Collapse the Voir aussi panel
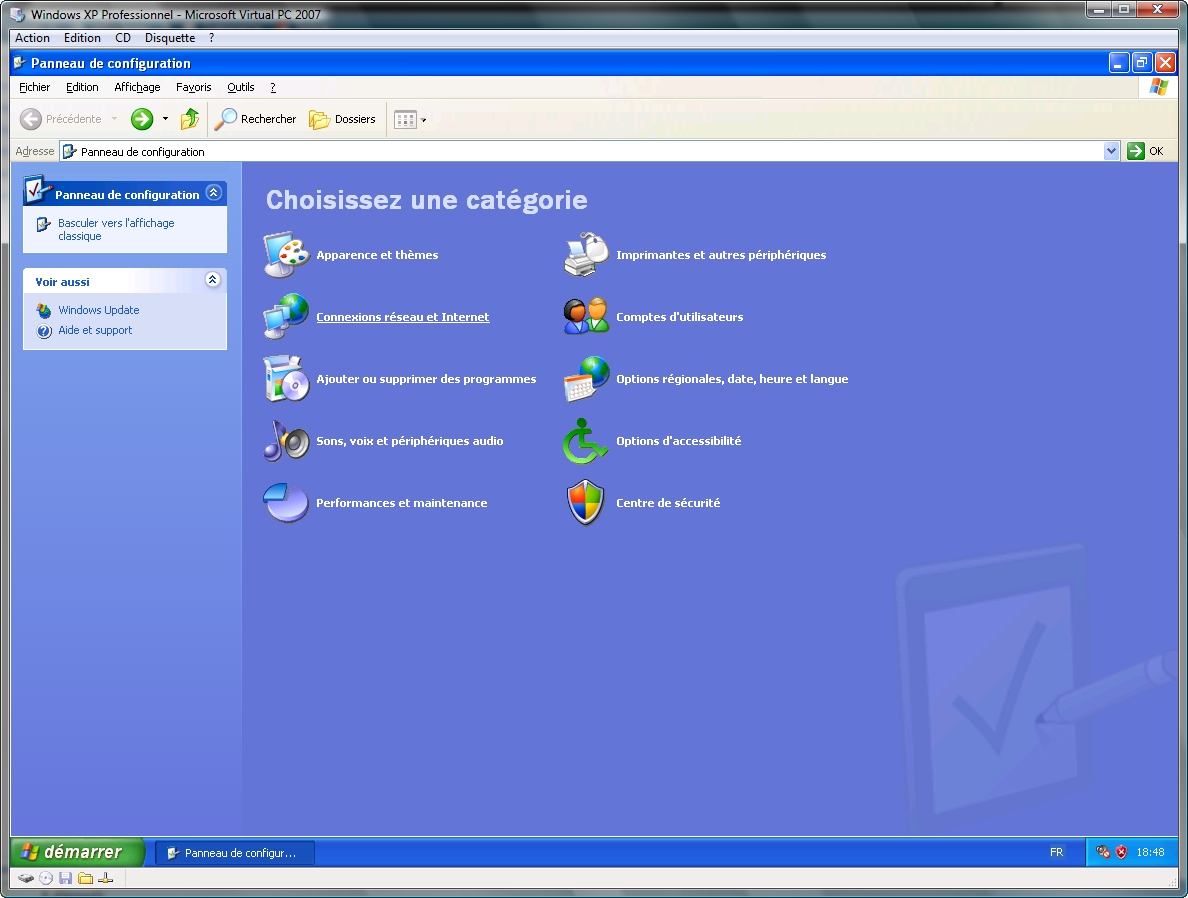 (213, 280)
